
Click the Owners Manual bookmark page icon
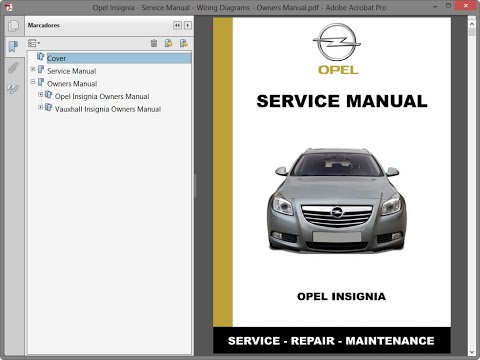click(x=41, y=82)
